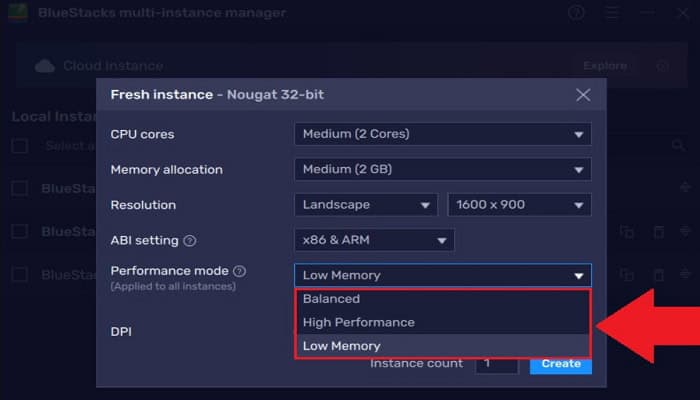The image size is (700, 400).
Task: Click the search icon in Local instances
Action: tap(679, 145)
